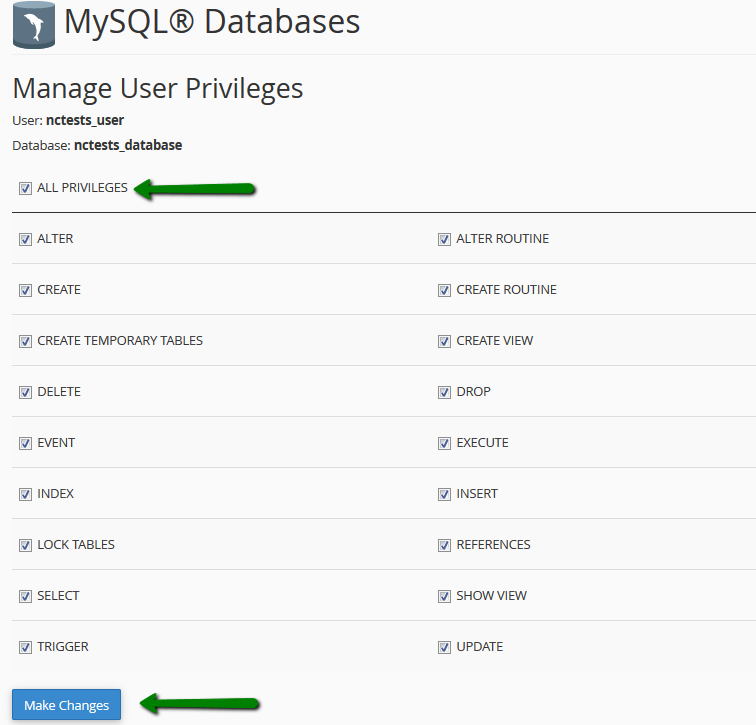
Task: Toggle the EVENT privilege checkbox
Action: (x=25, y=443)
